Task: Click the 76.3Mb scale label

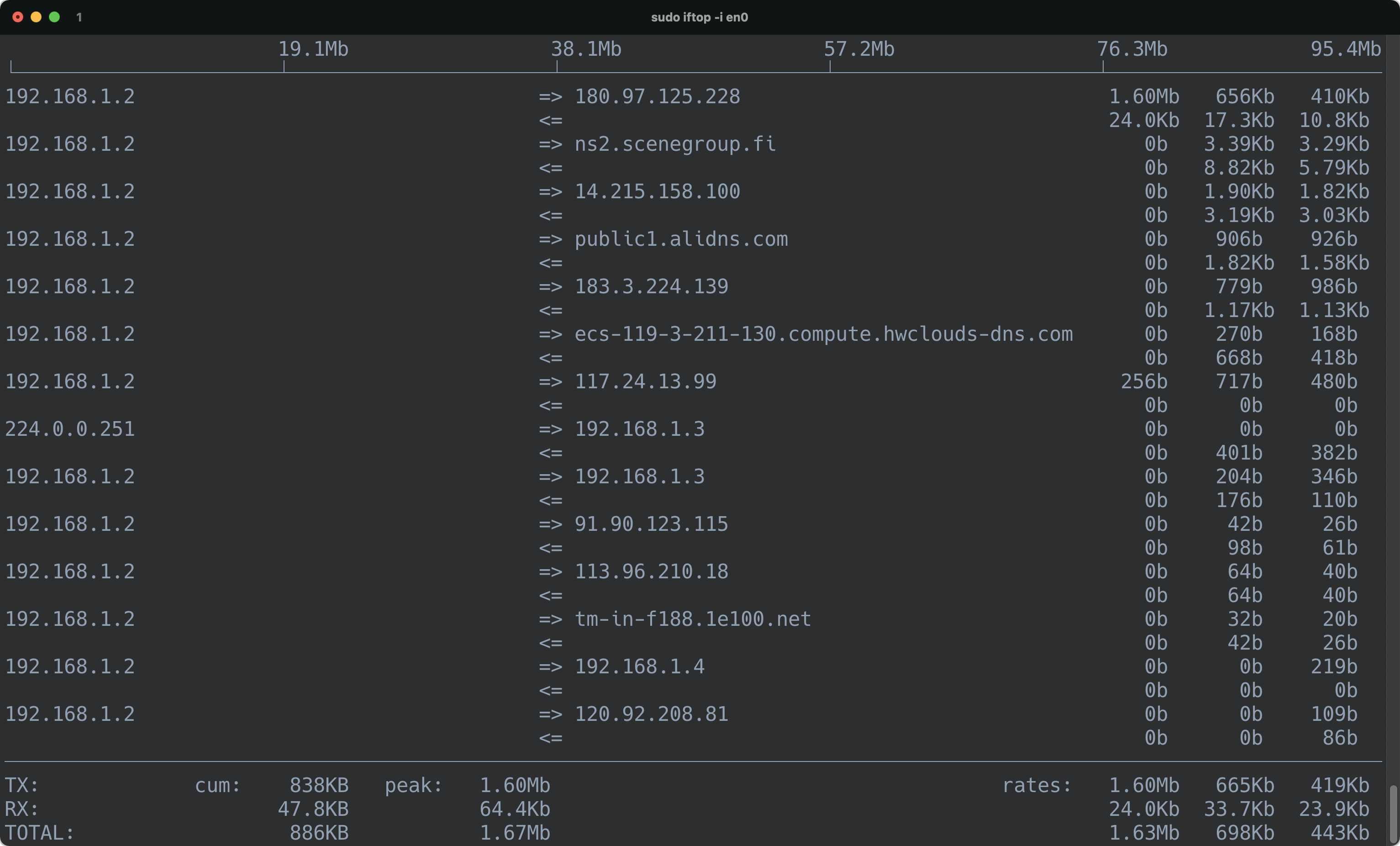Action: coord(1132,49)
